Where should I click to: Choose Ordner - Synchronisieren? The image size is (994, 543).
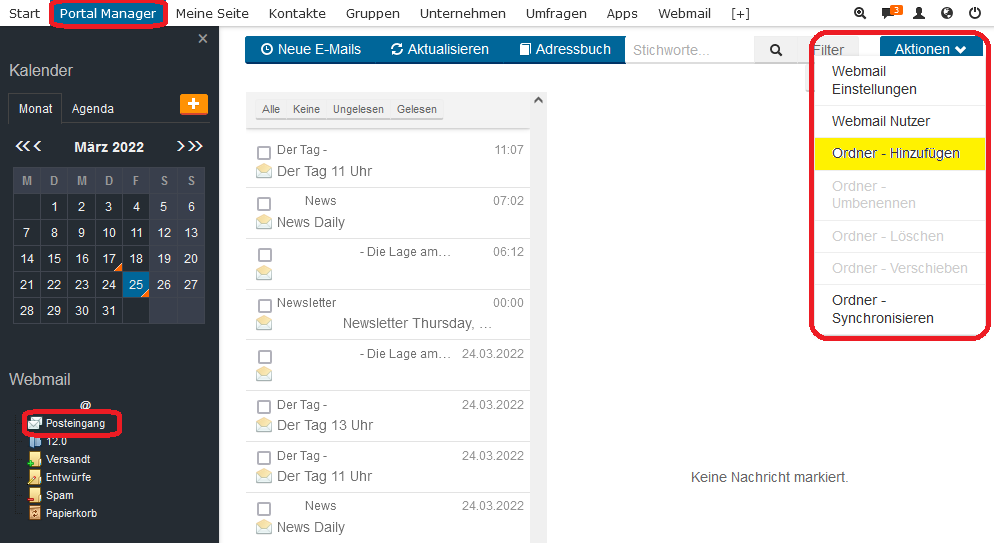(x=899, y=309)
